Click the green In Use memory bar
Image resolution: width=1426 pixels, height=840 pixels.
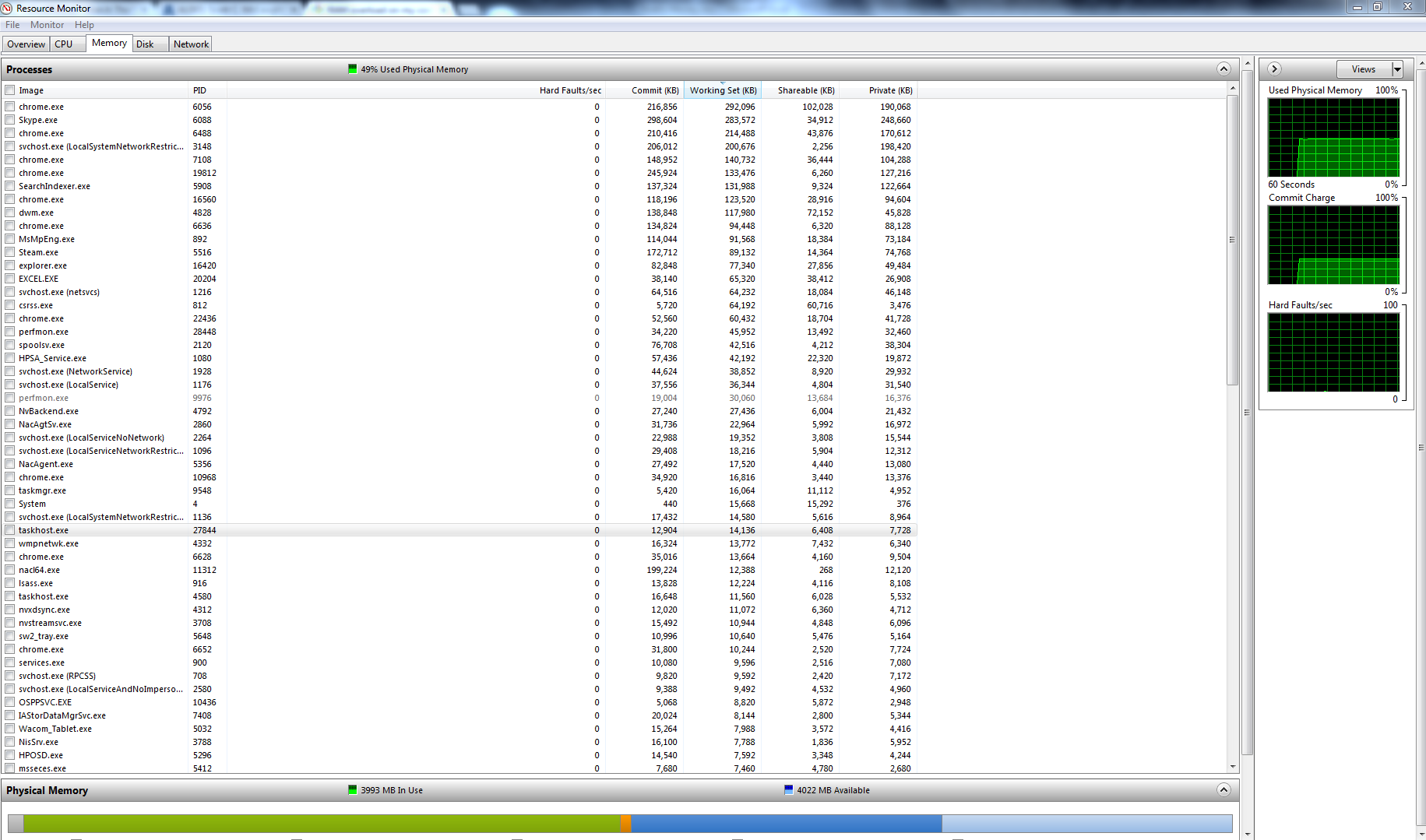(x=322, y=824)
